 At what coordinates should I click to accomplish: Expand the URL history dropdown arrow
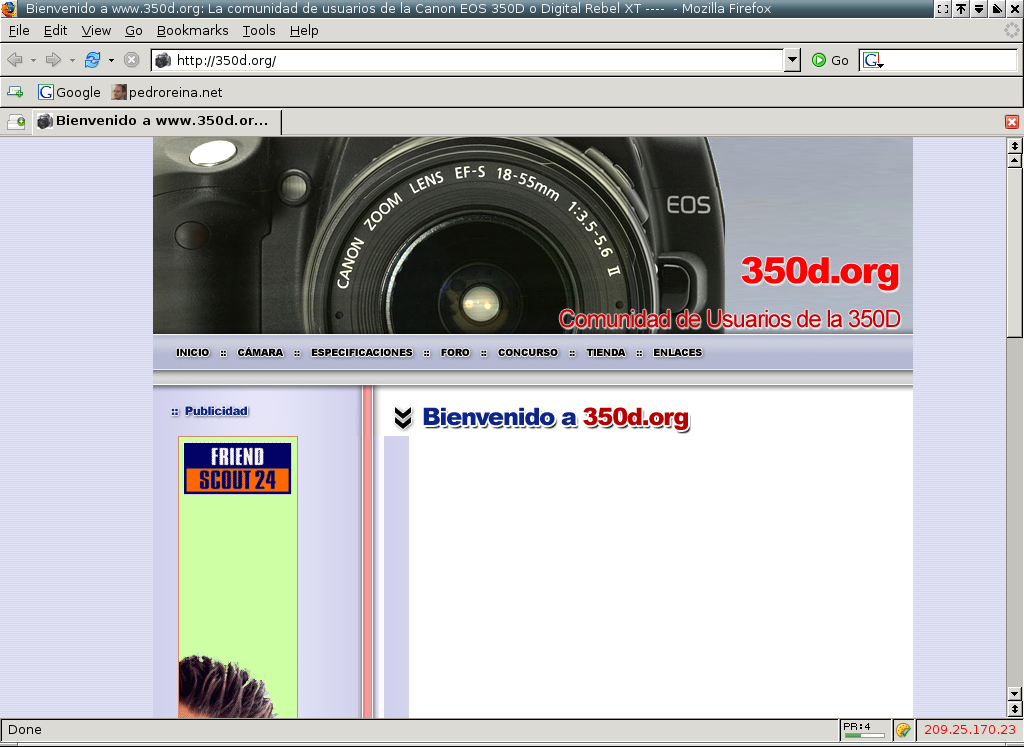pyautogui.click(x=793, y=60)
